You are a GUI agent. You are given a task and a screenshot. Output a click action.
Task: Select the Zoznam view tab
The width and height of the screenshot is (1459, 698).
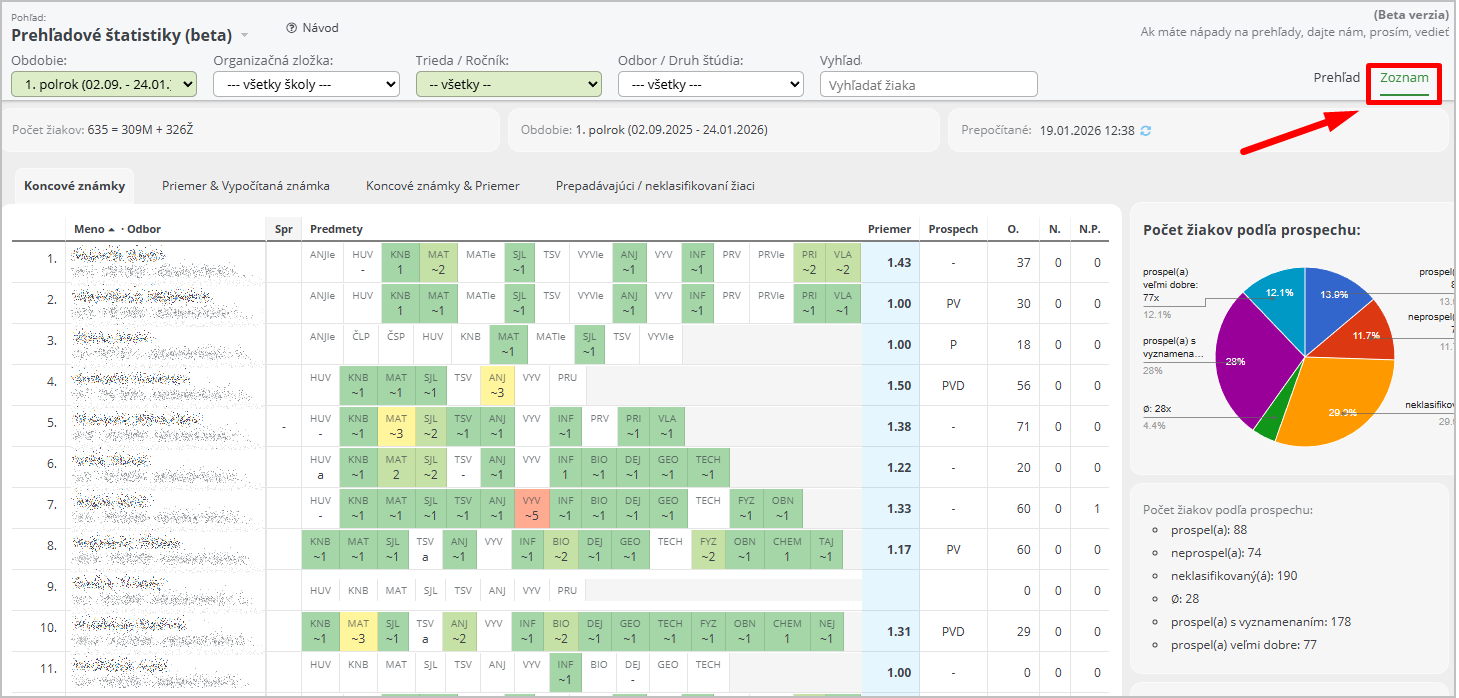coord(1404,78)
